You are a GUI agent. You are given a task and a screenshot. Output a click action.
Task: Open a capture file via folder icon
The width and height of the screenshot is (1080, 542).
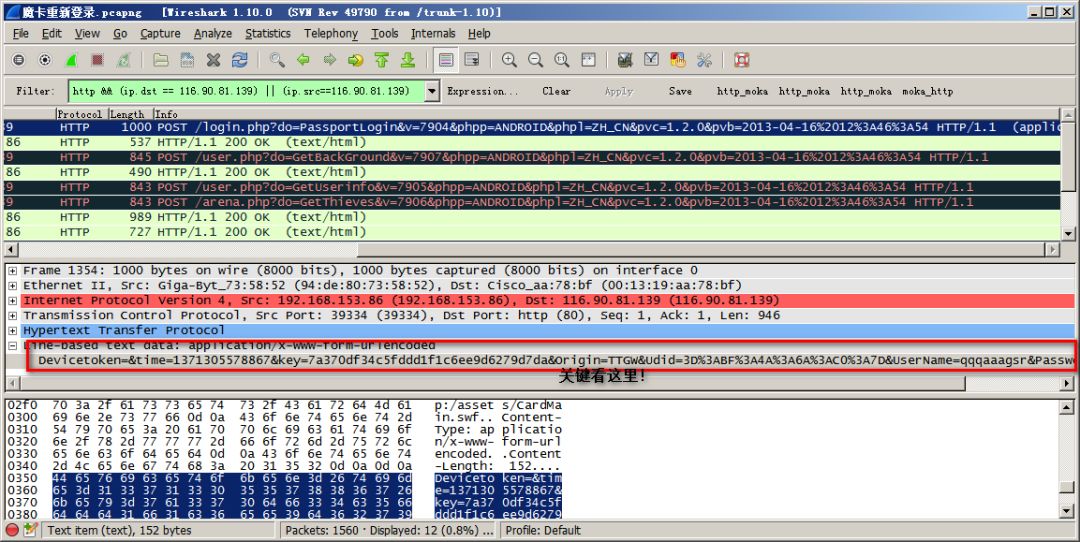pos(161,60)
